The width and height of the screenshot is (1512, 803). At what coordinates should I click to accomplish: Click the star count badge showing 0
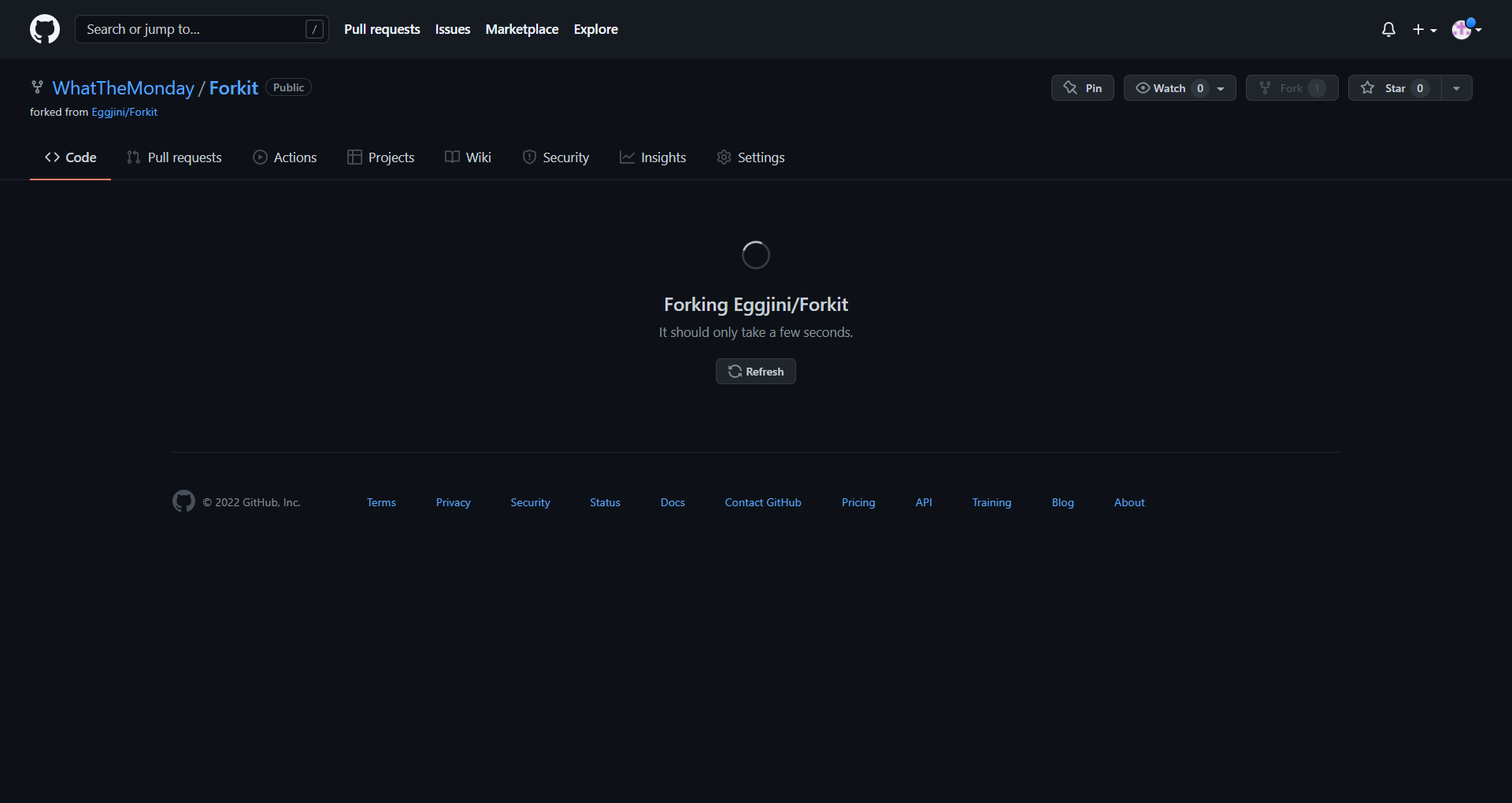tap(1420, 88)
